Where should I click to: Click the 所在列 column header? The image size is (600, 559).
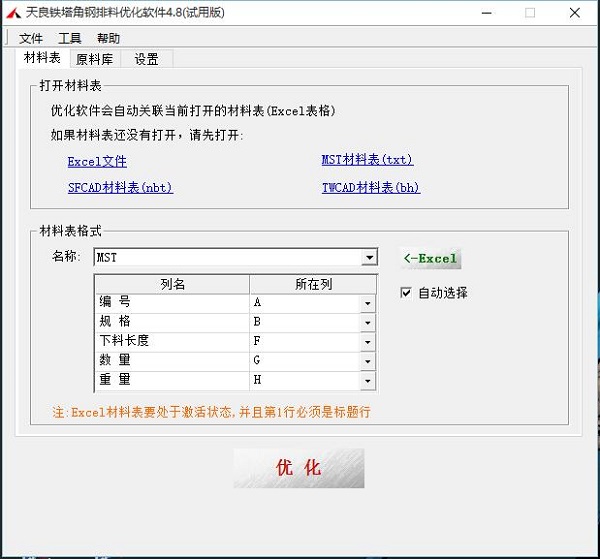pyautogui.click(x=313, y=284)
